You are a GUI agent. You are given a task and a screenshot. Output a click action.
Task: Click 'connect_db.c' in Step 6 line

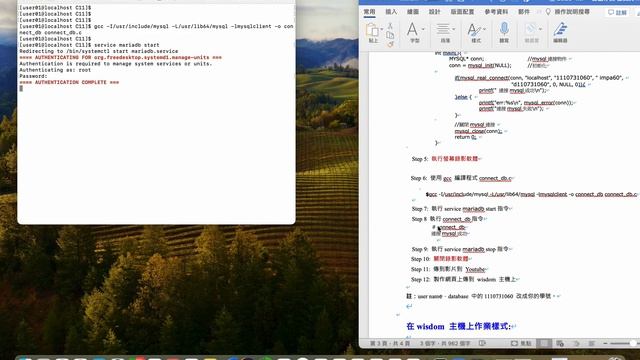[495, 178]
